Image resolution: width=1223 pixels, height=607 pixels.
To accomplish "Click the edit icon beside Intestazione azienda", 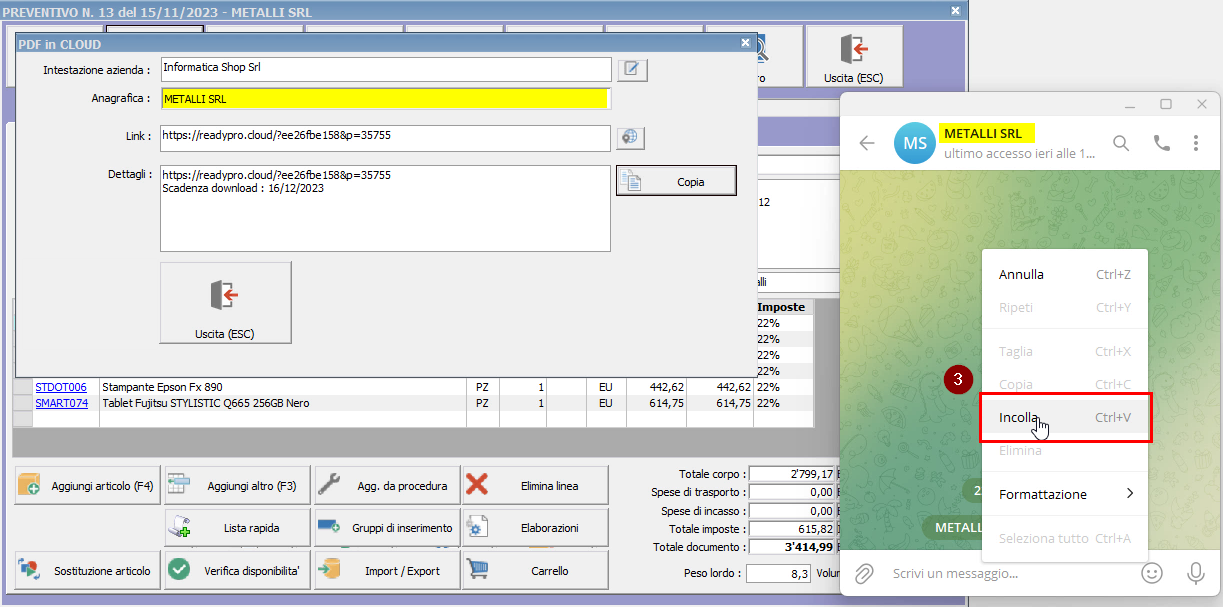I will click(x=633, y=69).
